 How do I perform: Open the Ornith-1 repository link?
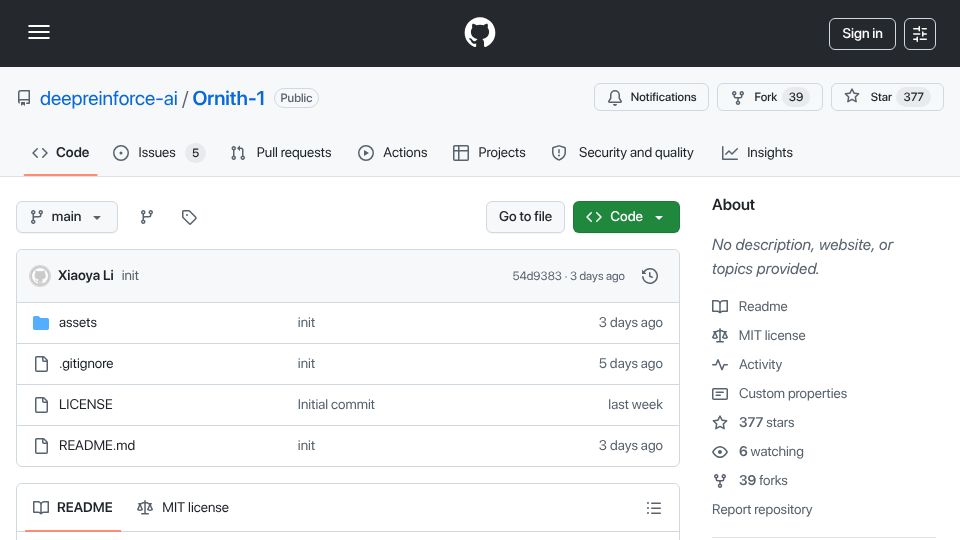pos(228,98)
